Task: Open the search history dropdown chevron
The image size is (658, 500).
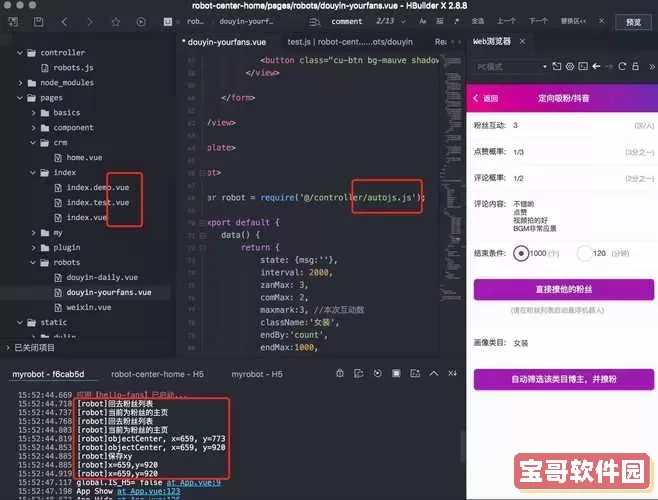Action: [x=403, y=21]
